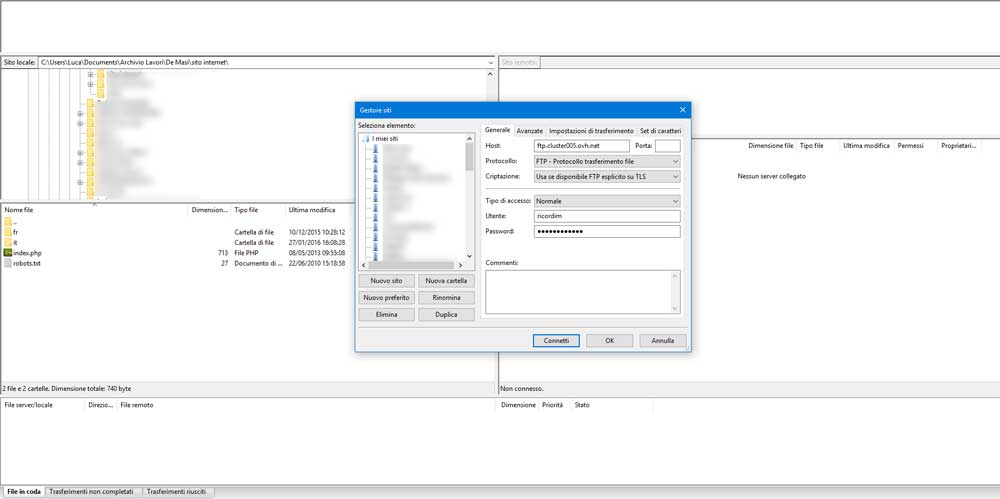The width and height of the screenshot is (1000, 499).
Task: Open the Tipo di accesso dropdown
Action: point(607,201)
